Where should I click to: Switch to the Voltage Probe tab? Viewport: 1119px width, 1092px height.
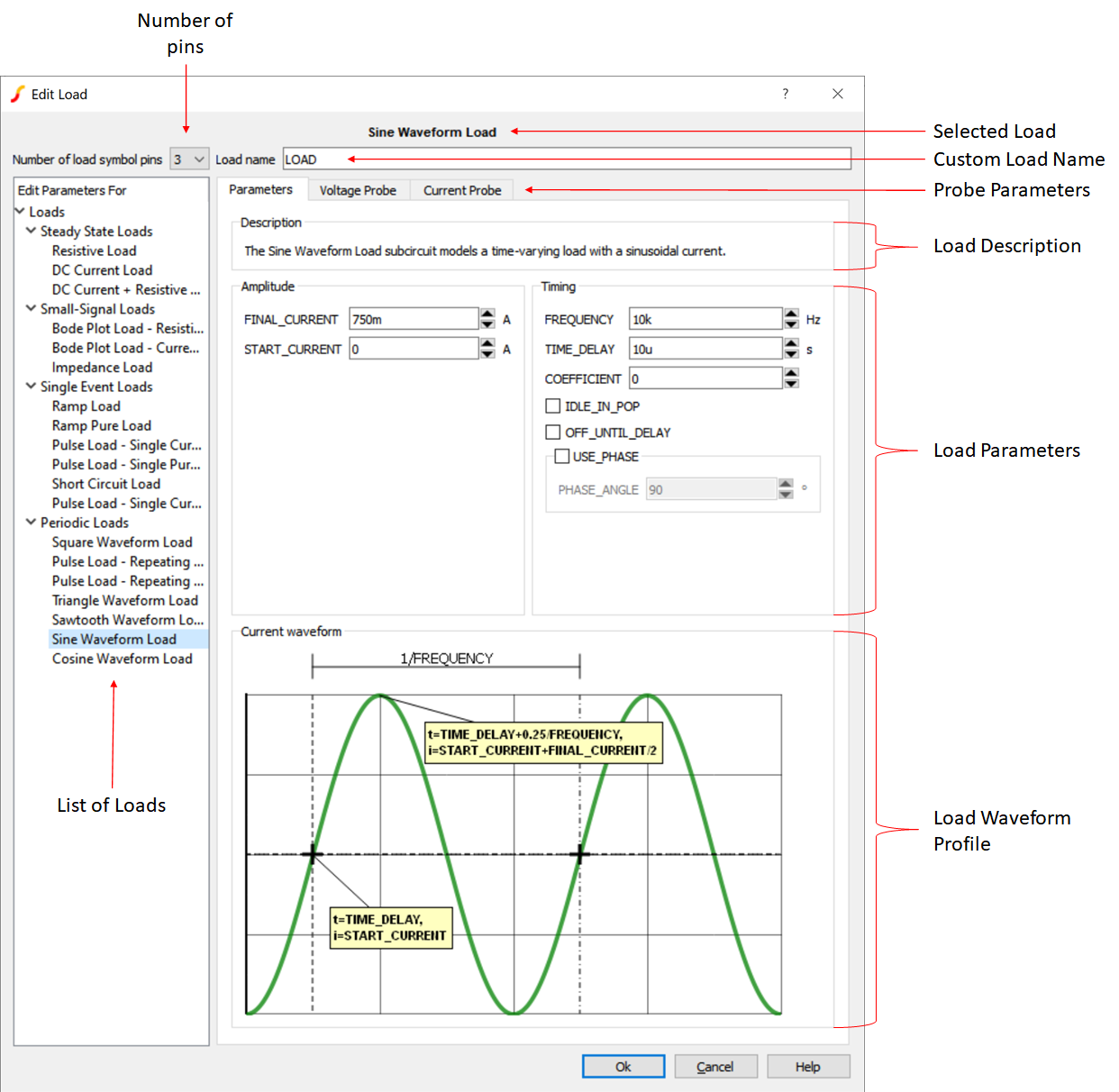[358, 190]
